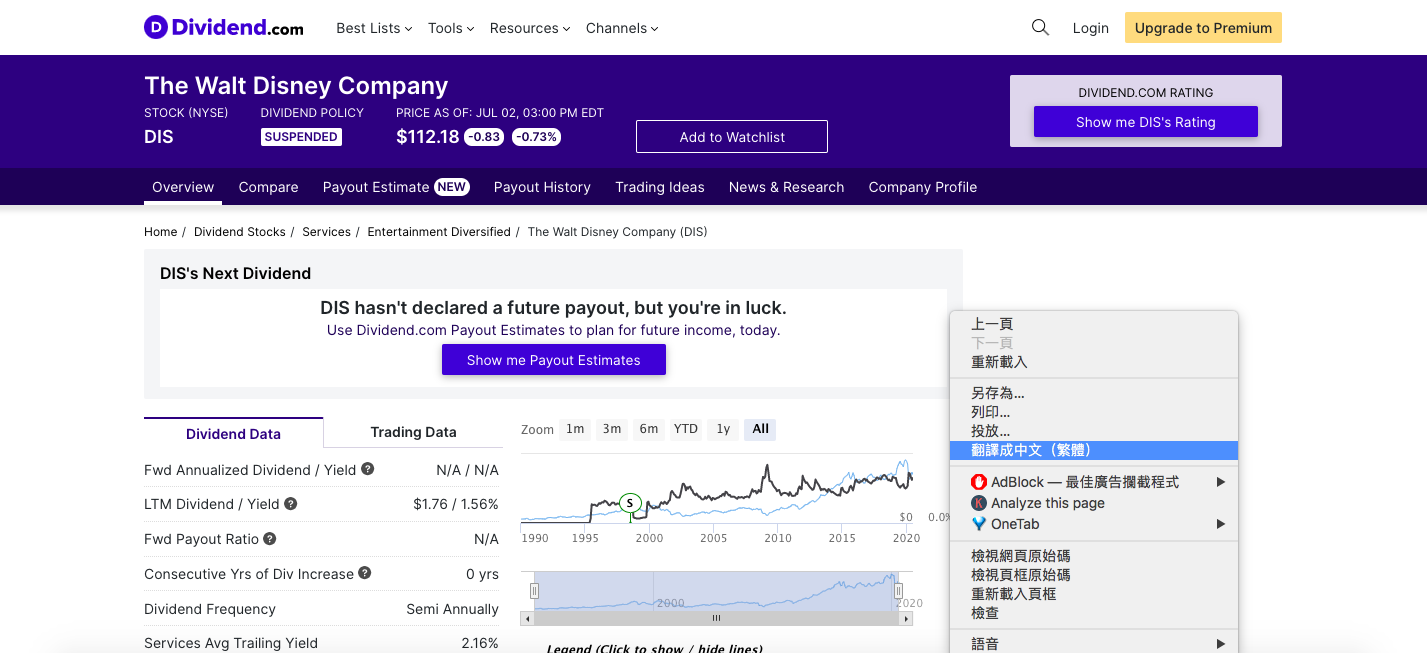Click the S marker on the chart
The image size is (1427, 653).
click(x=630, y=503)
